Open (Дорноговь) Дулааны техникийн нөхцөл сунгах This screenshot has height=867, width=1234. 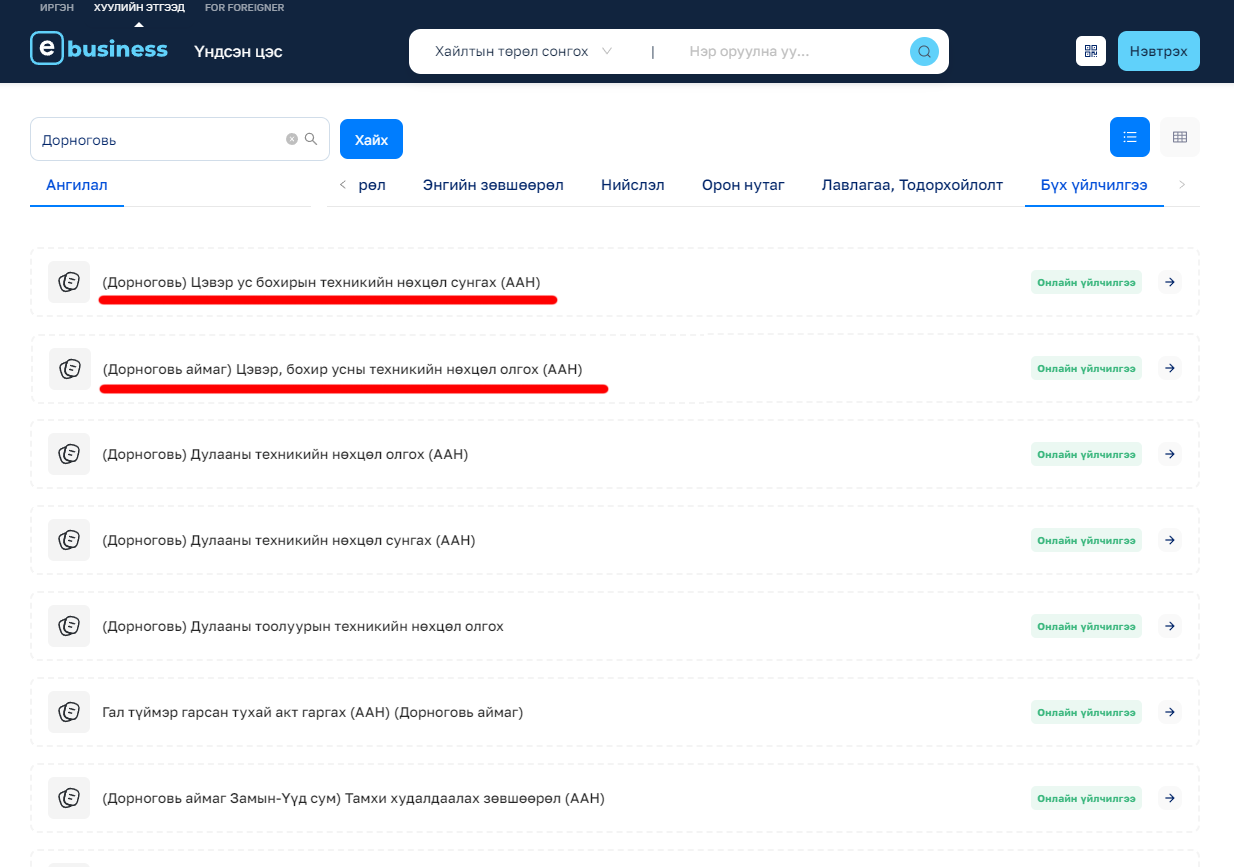coord(288,540)
